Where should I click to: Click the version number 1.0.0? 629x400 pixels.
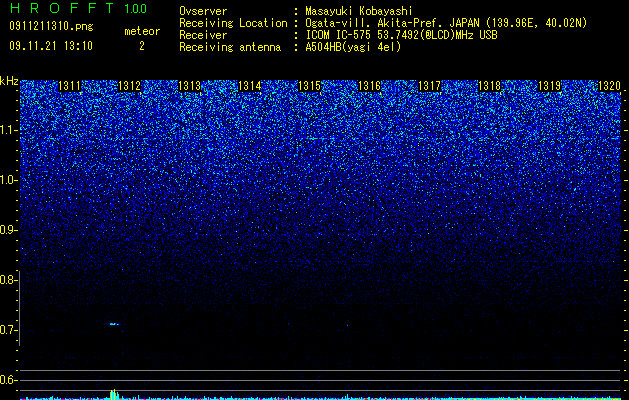[136, 9]
